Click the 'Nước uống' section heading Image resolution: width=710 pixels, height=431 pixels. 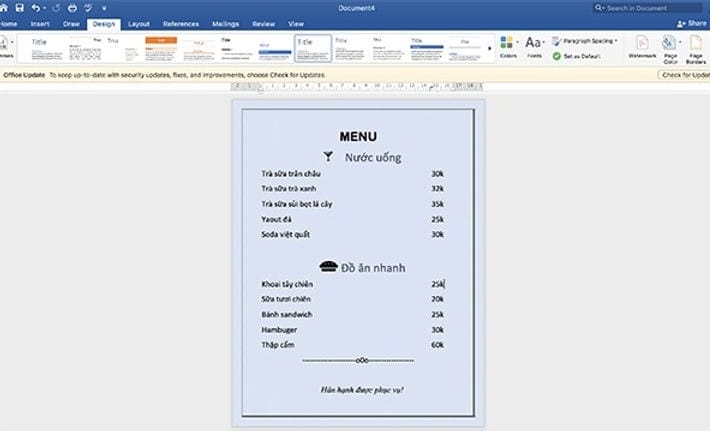pos(373,158)
